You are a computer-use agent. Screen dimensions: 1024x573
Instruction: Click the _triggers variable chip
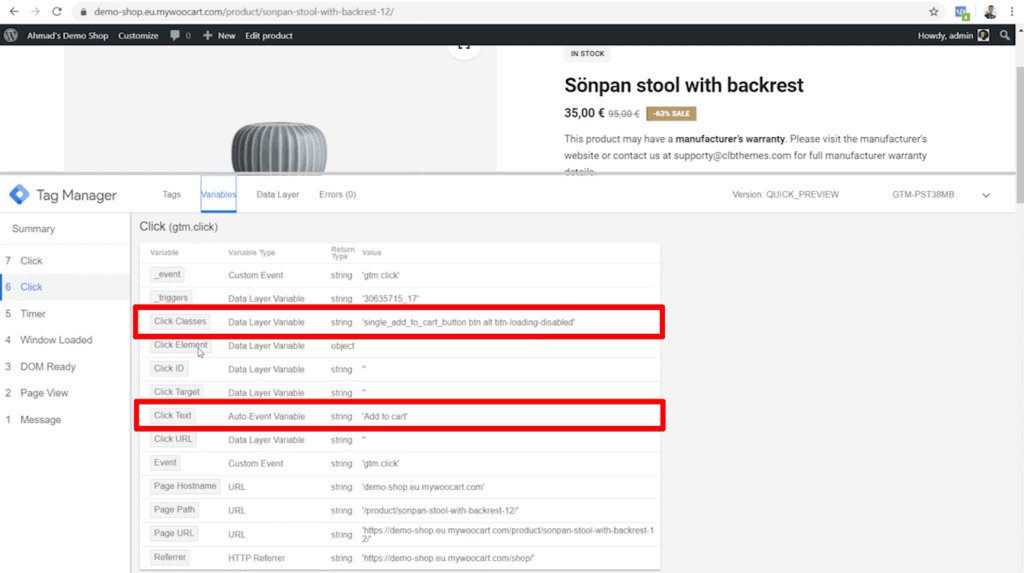(171, 298)
